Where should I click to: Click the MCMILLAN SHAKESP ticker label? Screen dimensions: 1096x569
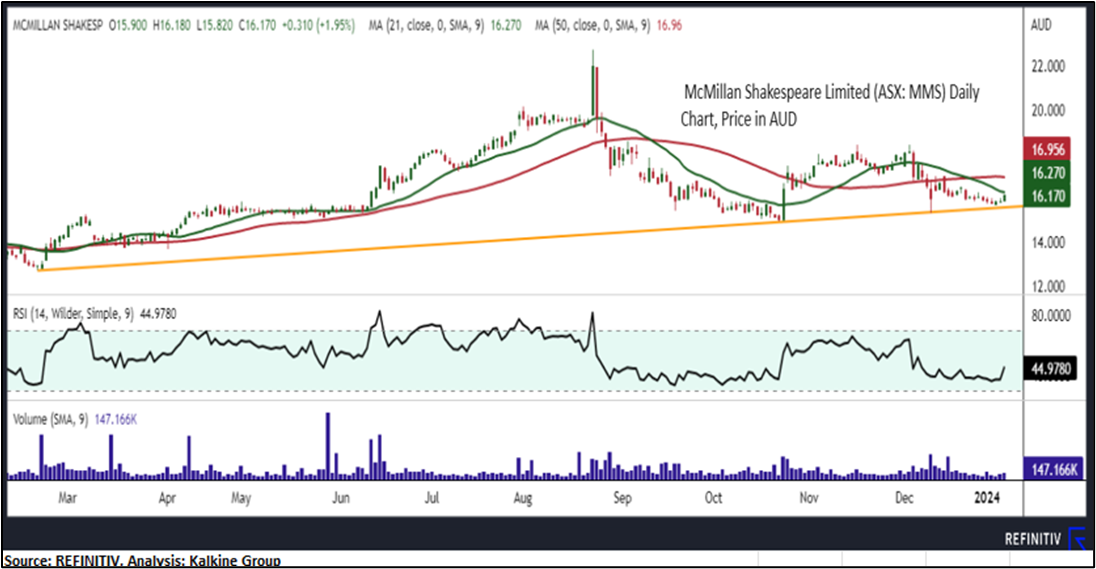[x=58, y=26]
